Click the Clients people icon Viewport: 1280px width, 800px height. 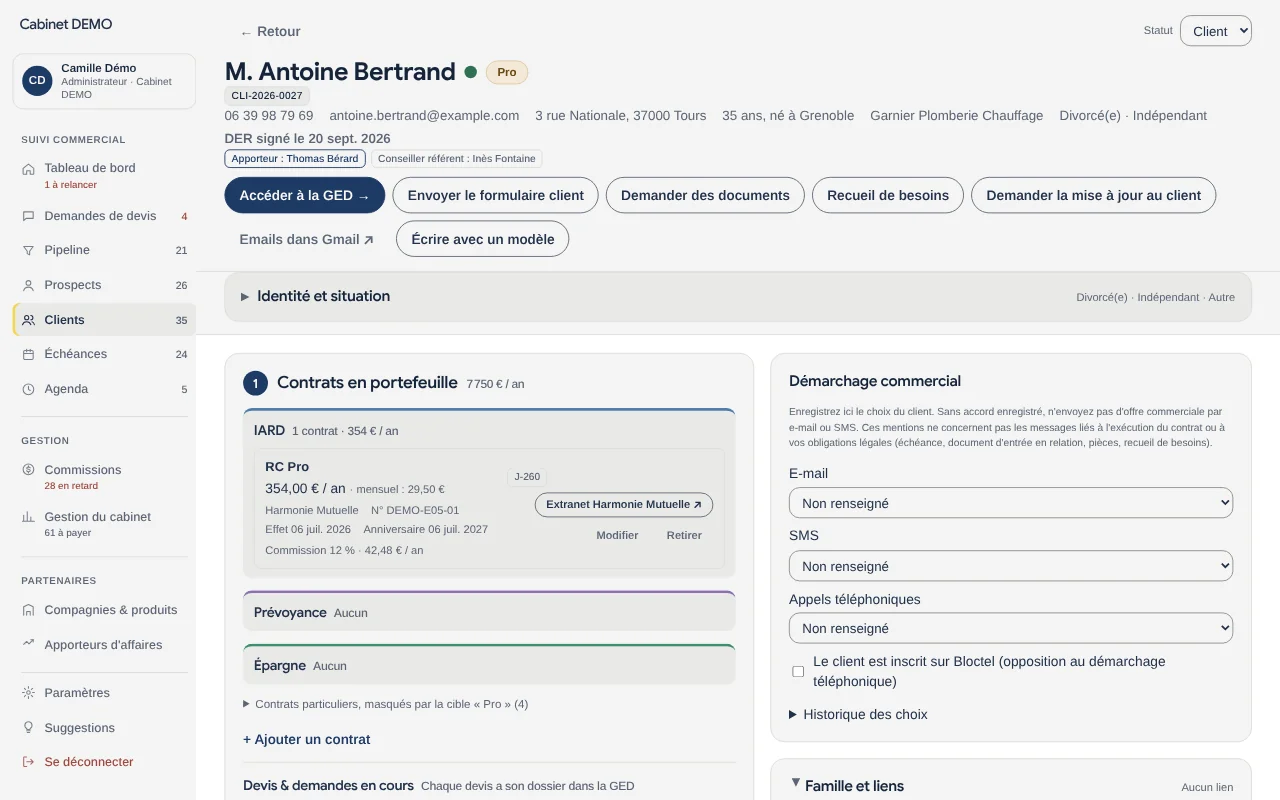pyautogui.click(x=28, y=320)
